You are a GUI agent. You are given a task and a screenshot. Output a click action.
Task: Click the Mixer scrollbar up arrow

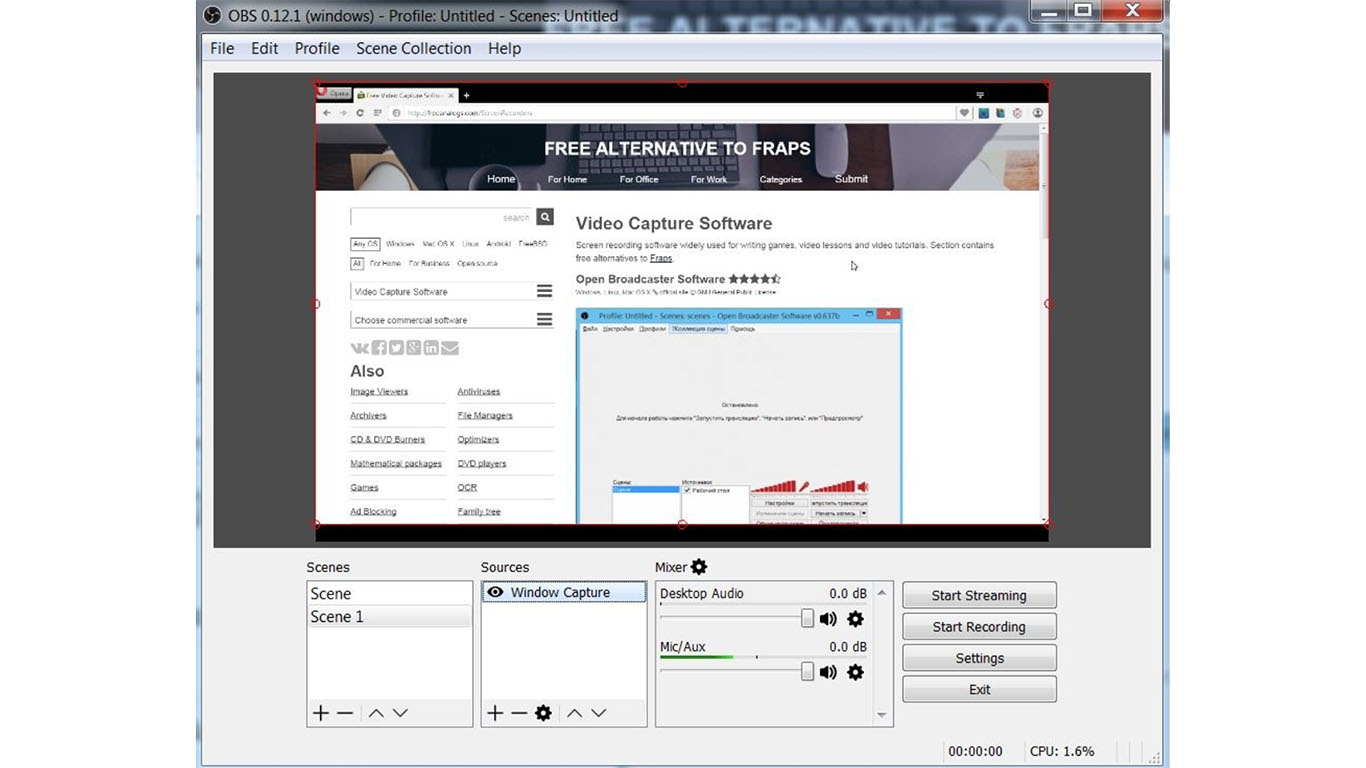pos(881,592)
